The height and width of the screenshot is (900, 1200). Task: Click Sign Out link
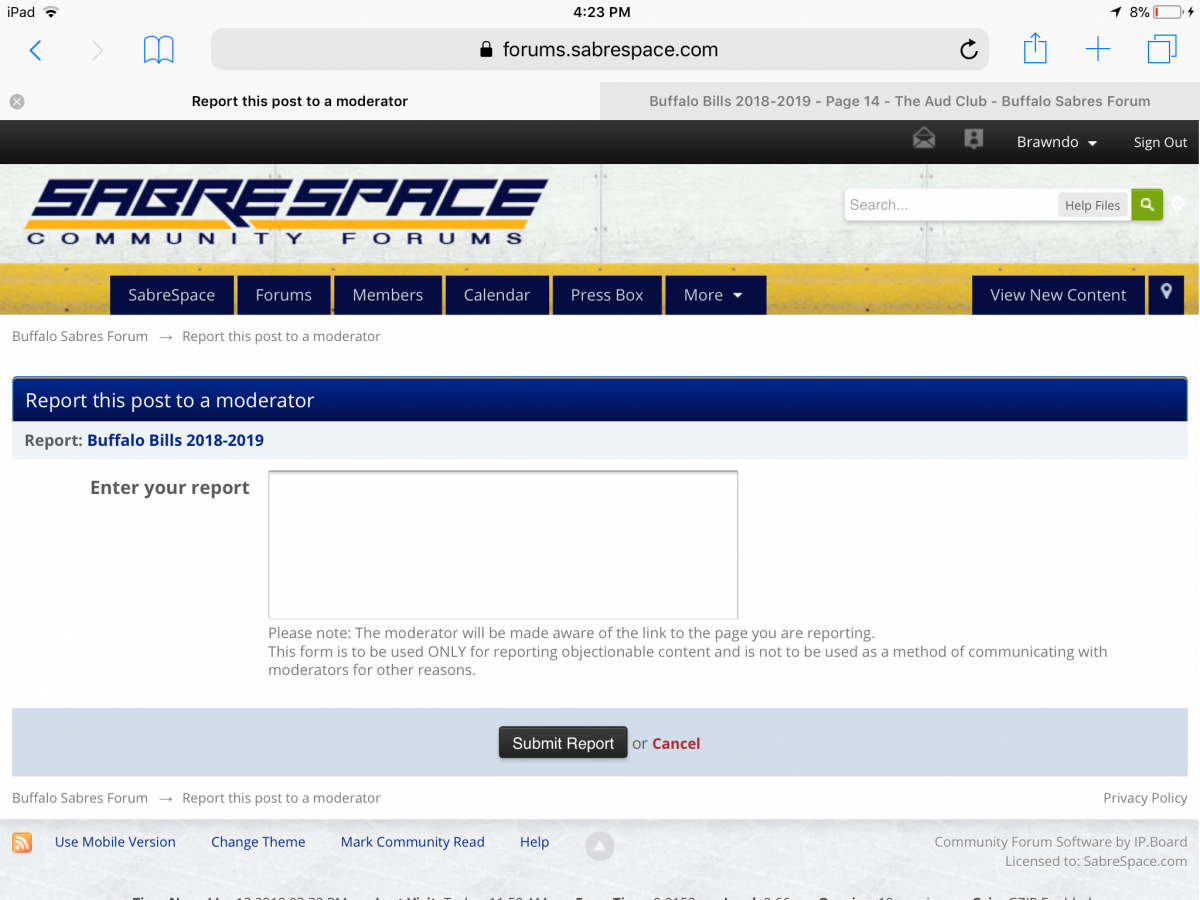1160,142
